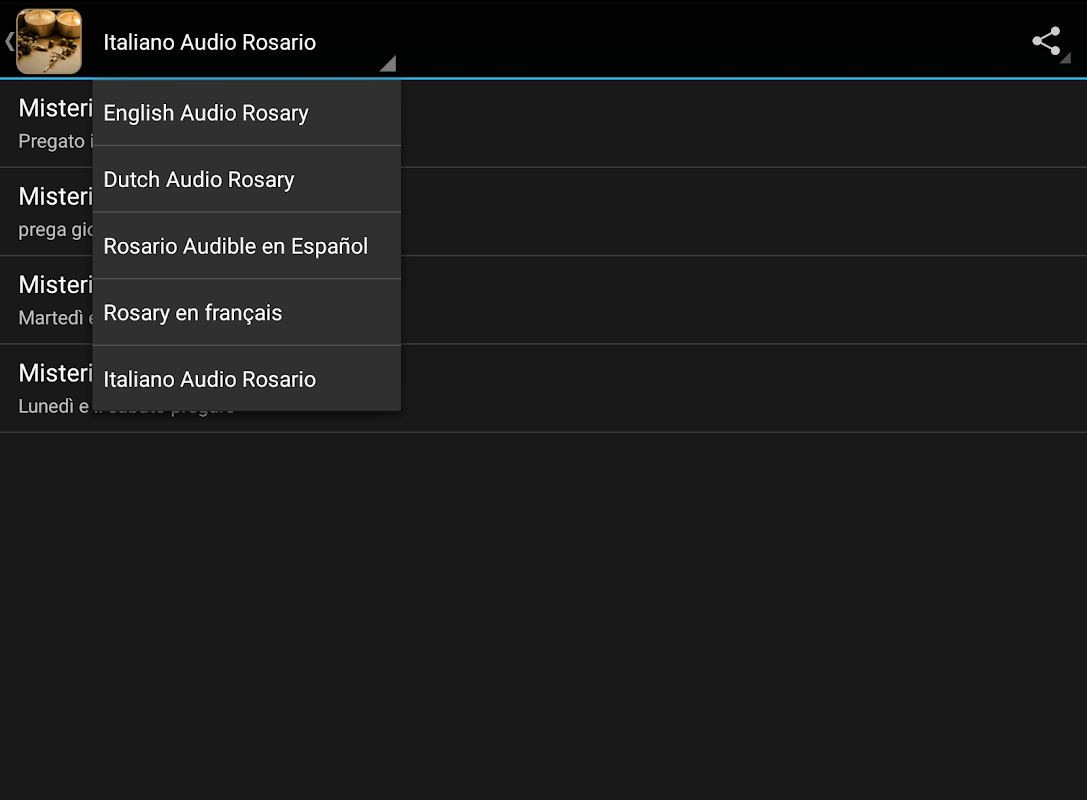This screenshot has height=800, width=1087.
Task: Open the second Misteri row title
Action: pos(55,196)
